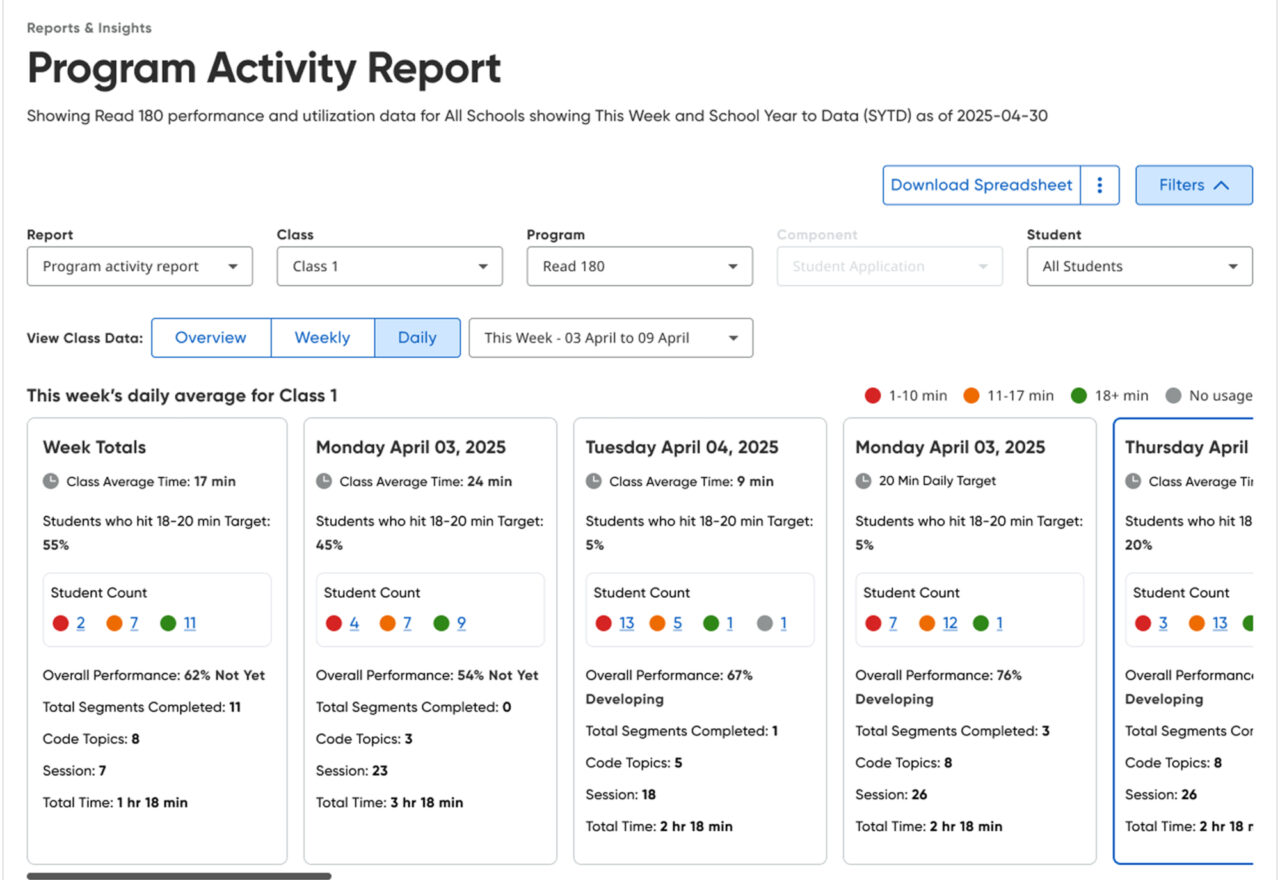Open the This Week date range dropdown
The height and width of the screenshot is (880, 1280).
tap(611, 338)
